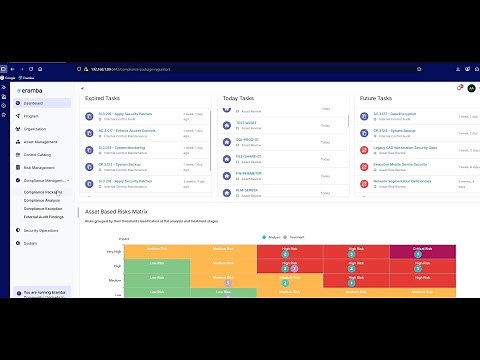
Task: Click the Critical Risk matrix cell
Action: pyautogui.click(x=422, y=252)
